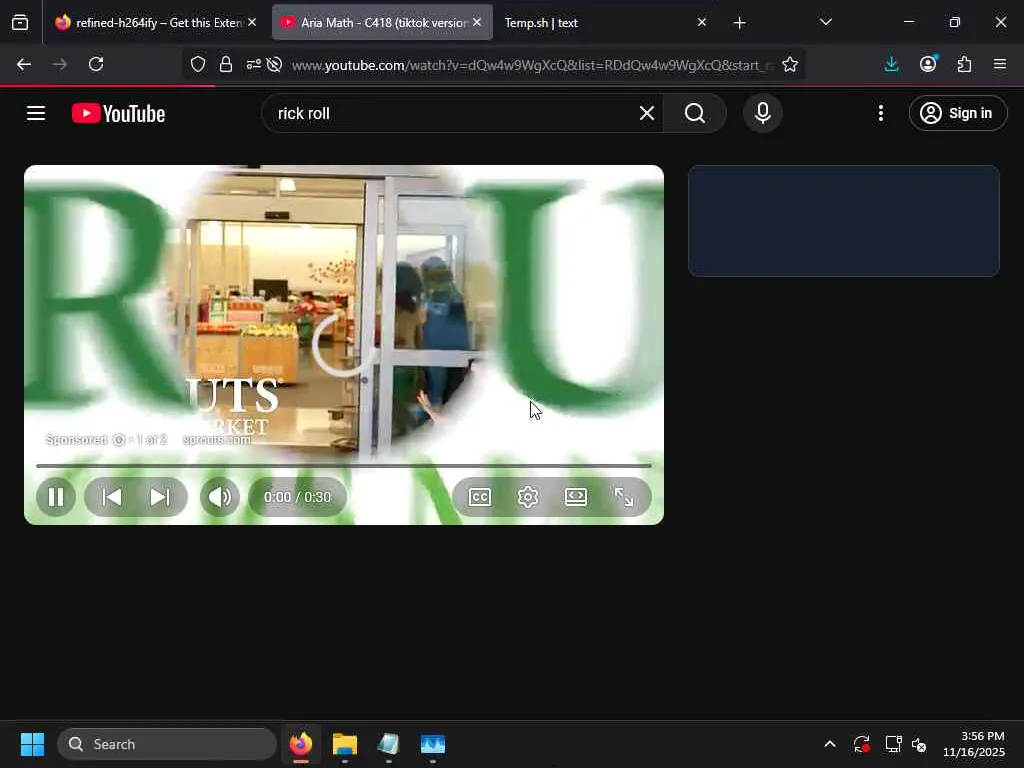Show hidden system tray icons

pos(829,744)
